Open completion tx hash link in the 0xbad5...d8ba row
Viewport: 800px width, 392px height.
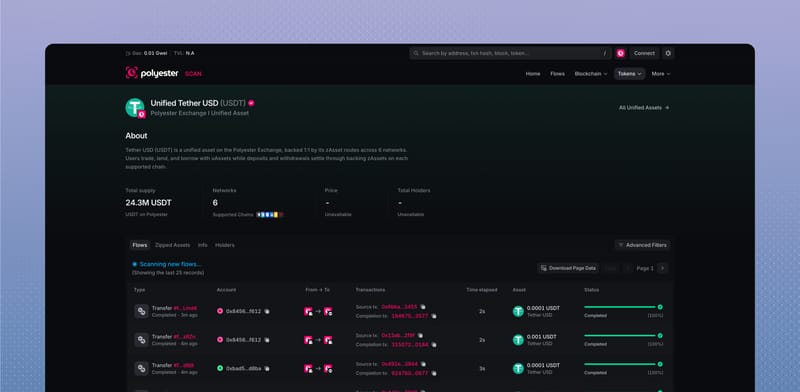point(410,373)
